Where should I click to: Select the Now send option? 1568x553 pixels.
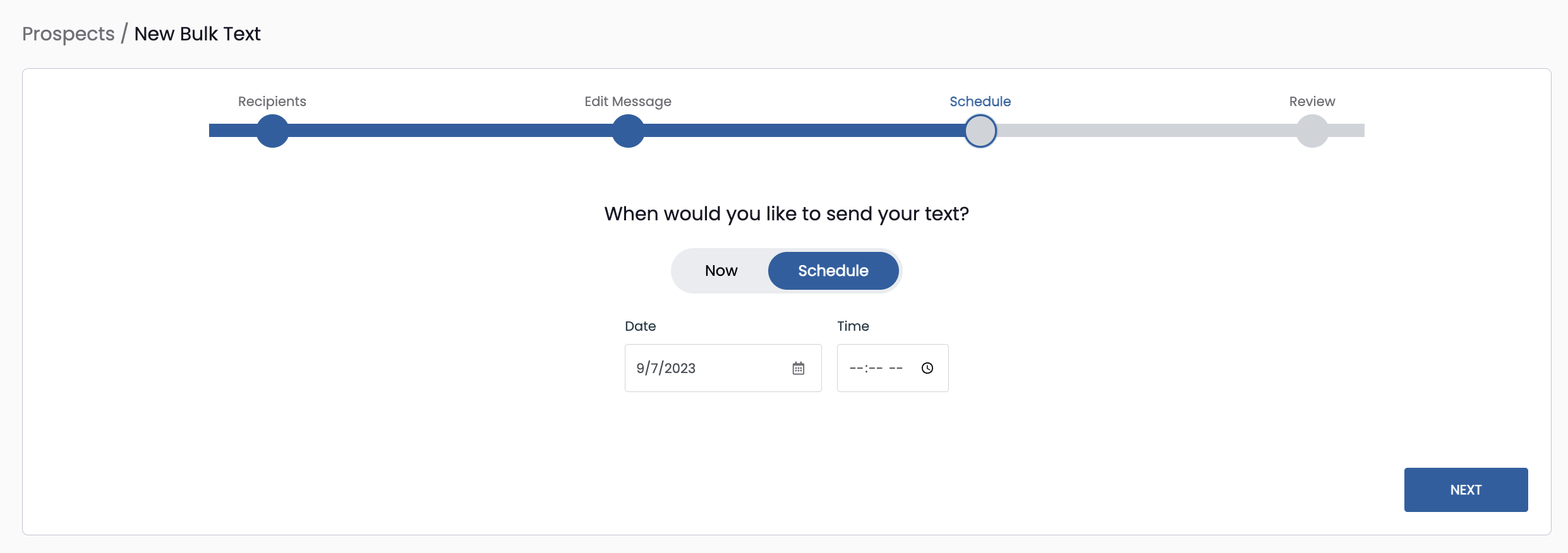pyautogui.click(x=721, y=271)
